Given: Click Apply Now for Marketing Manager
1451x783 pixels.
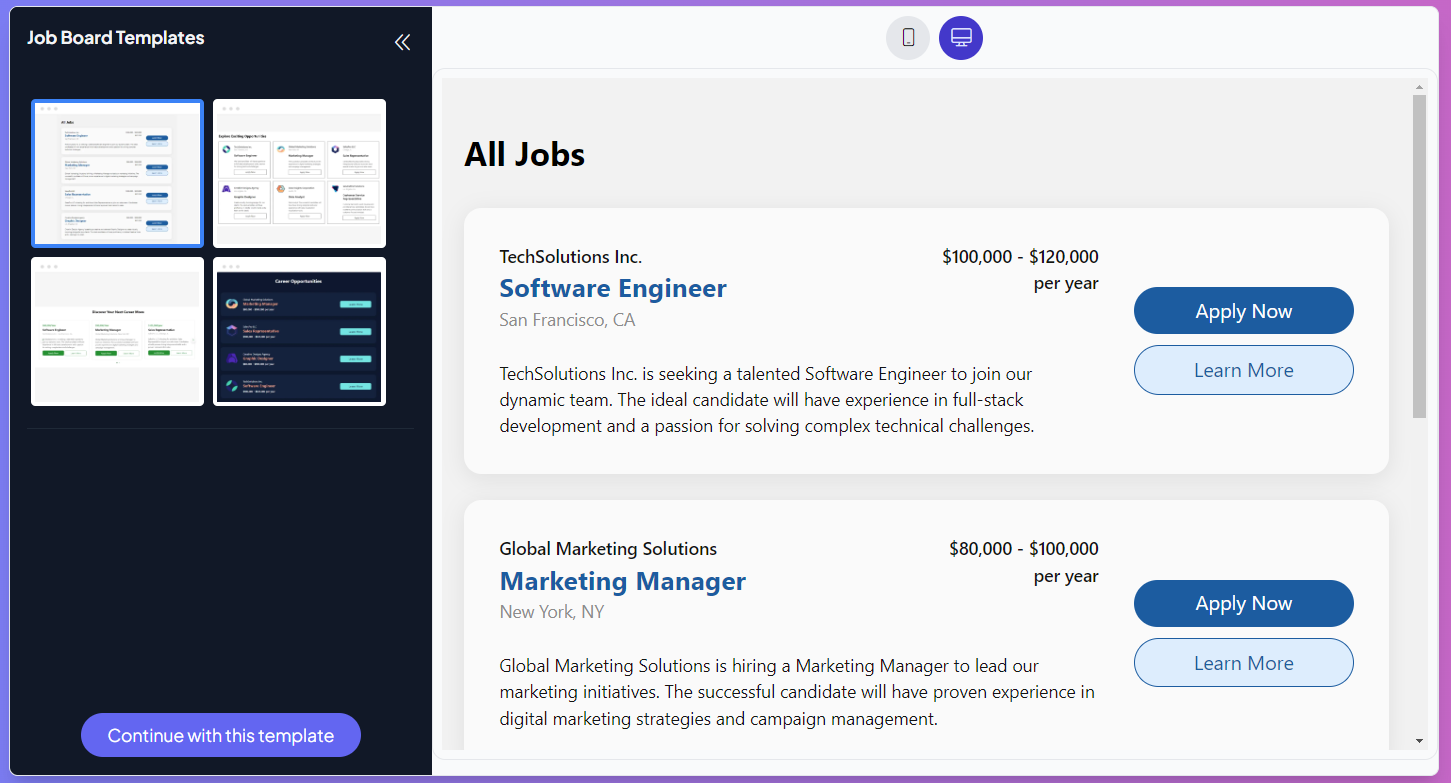Looking at the screenshot, I should pyautogui.click(x=1243, y=603).
